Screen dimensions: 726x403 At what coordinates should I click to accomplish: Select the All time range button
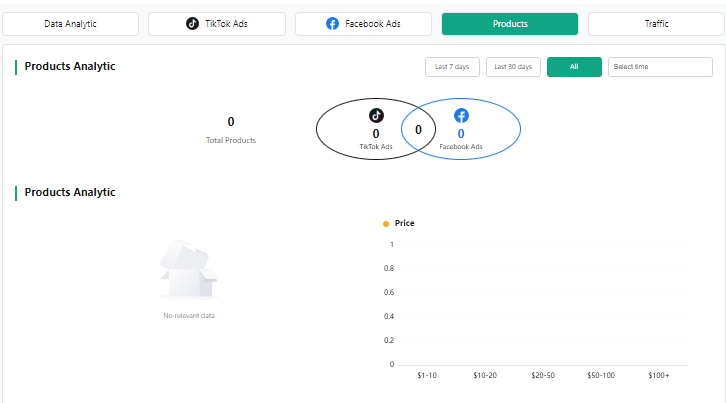(574, 67)
